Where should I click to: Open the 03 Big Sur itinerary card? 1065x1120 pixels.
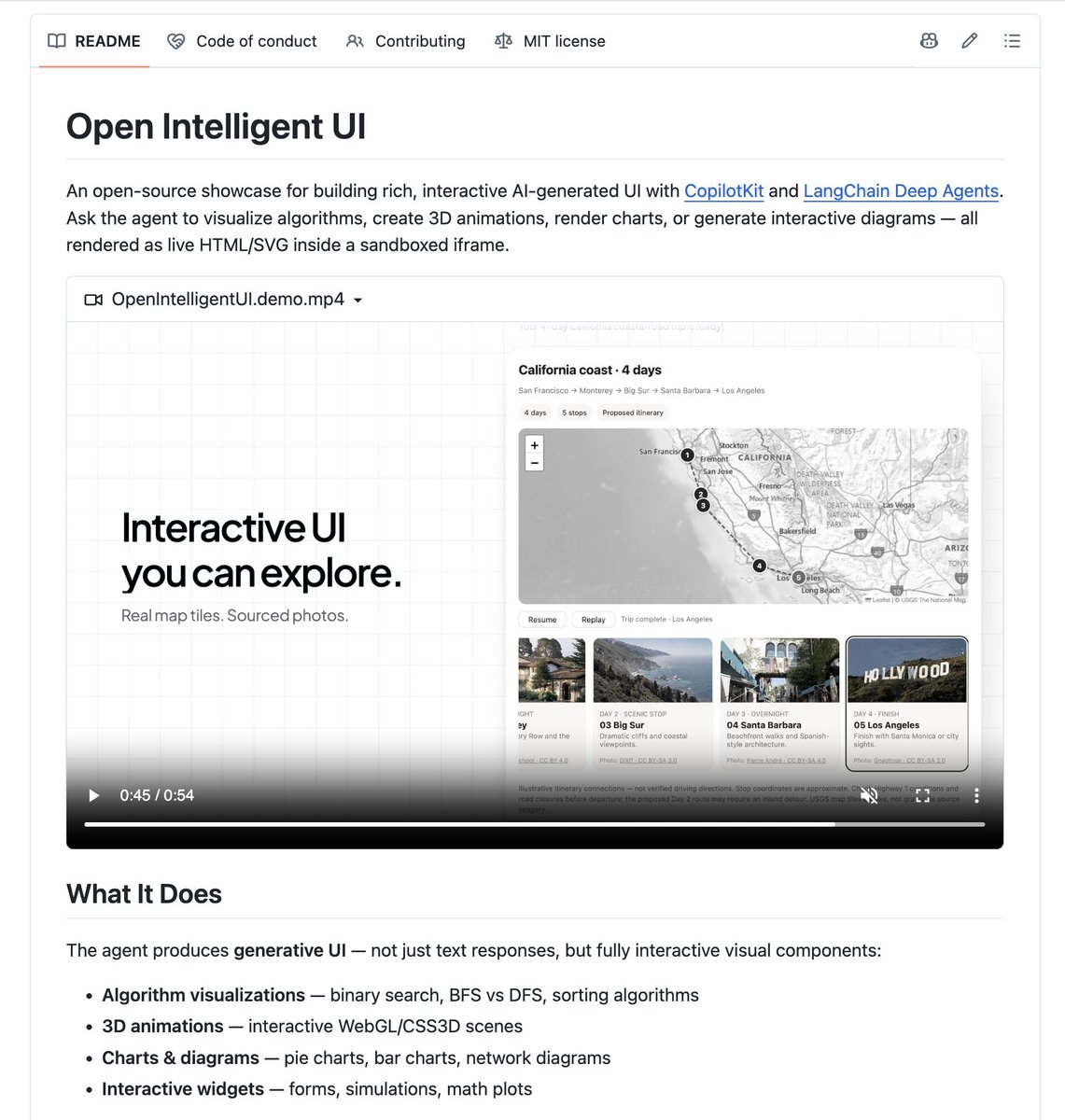(x=652, y=703)
